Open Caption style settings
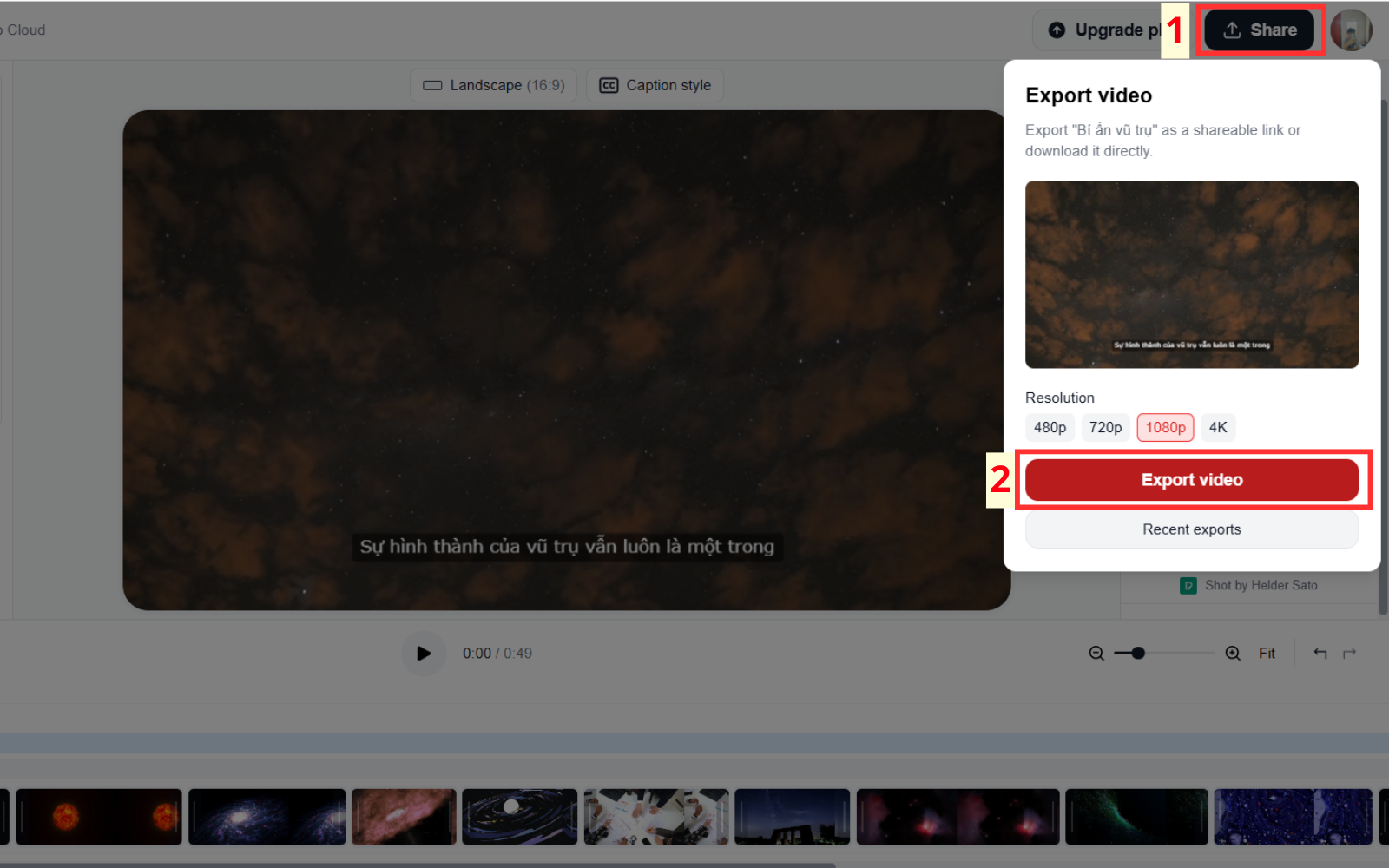 coord(655,85)
